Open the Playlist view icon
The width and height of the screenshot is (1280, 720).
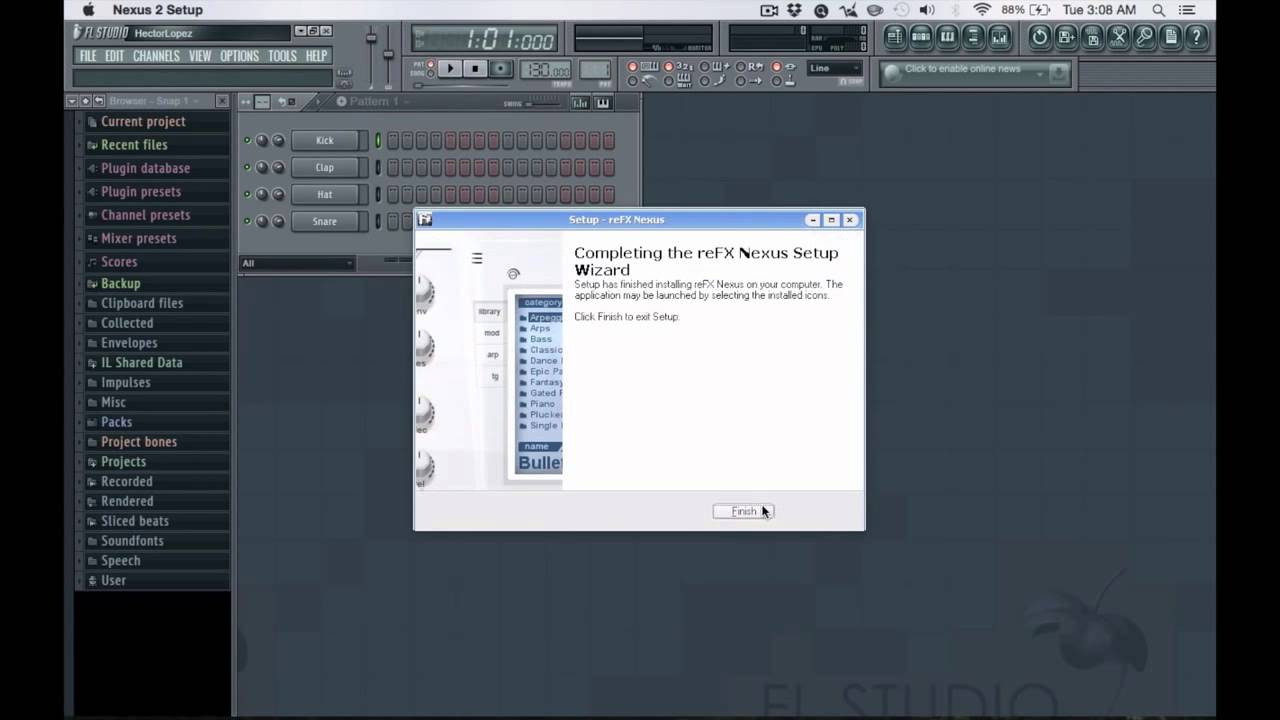[895, 37]
